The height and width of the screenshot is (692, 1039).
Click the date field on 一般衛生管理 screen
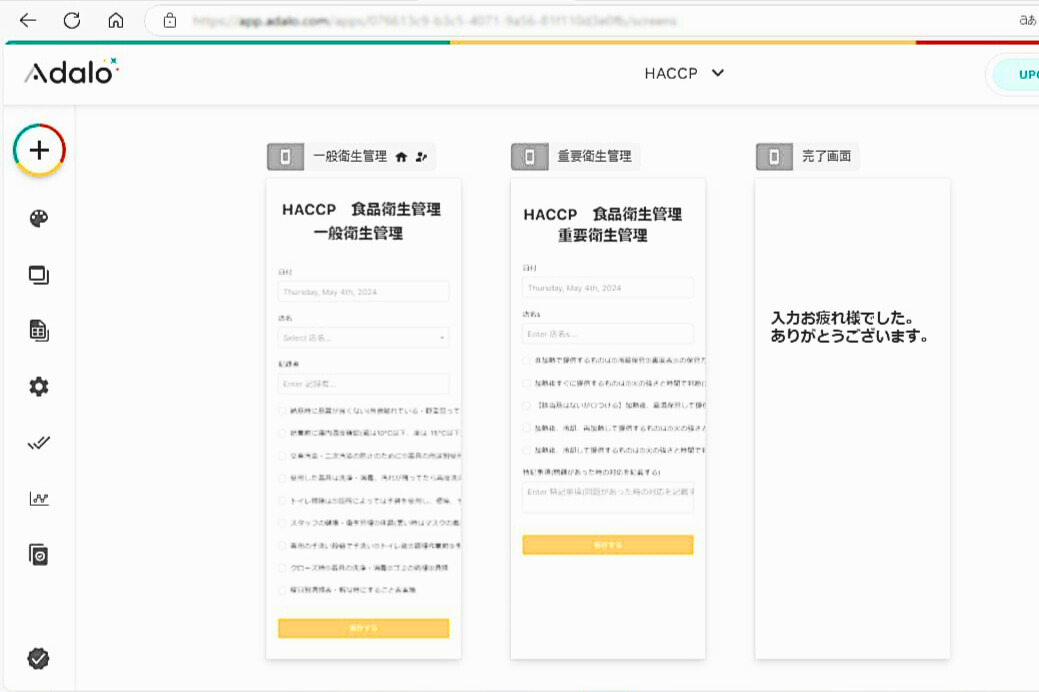(x=363, y=292)
